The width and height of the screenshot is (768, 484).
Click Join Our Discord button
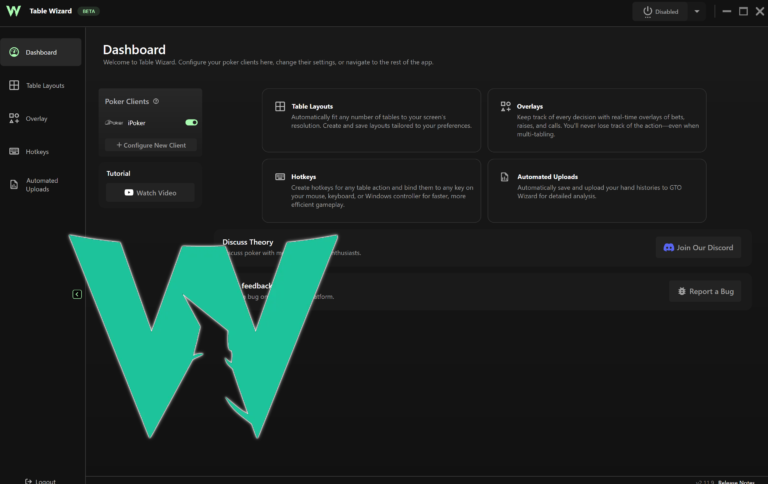(698, 247)
